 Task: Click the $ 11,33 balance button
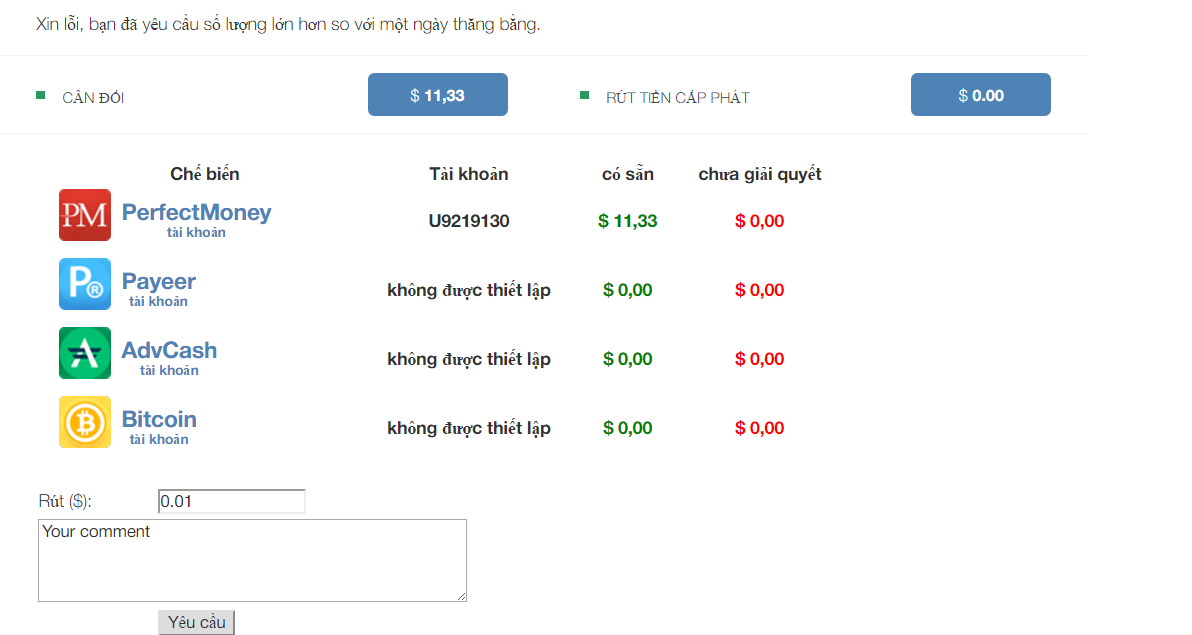pyautogui.click(x=438, y=95)
